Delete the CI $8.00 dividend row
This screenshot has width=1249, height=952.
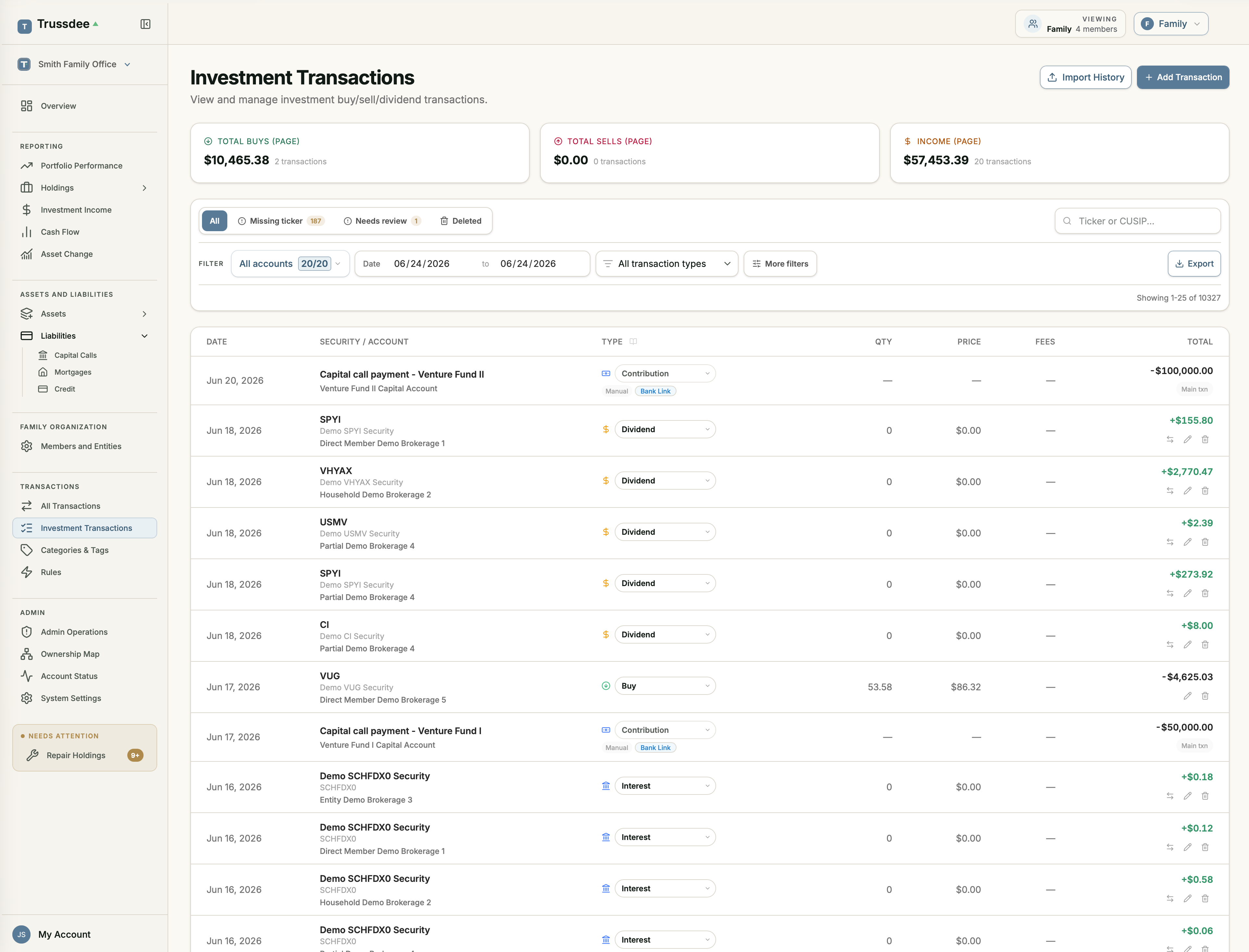[x=1205, y=644]
